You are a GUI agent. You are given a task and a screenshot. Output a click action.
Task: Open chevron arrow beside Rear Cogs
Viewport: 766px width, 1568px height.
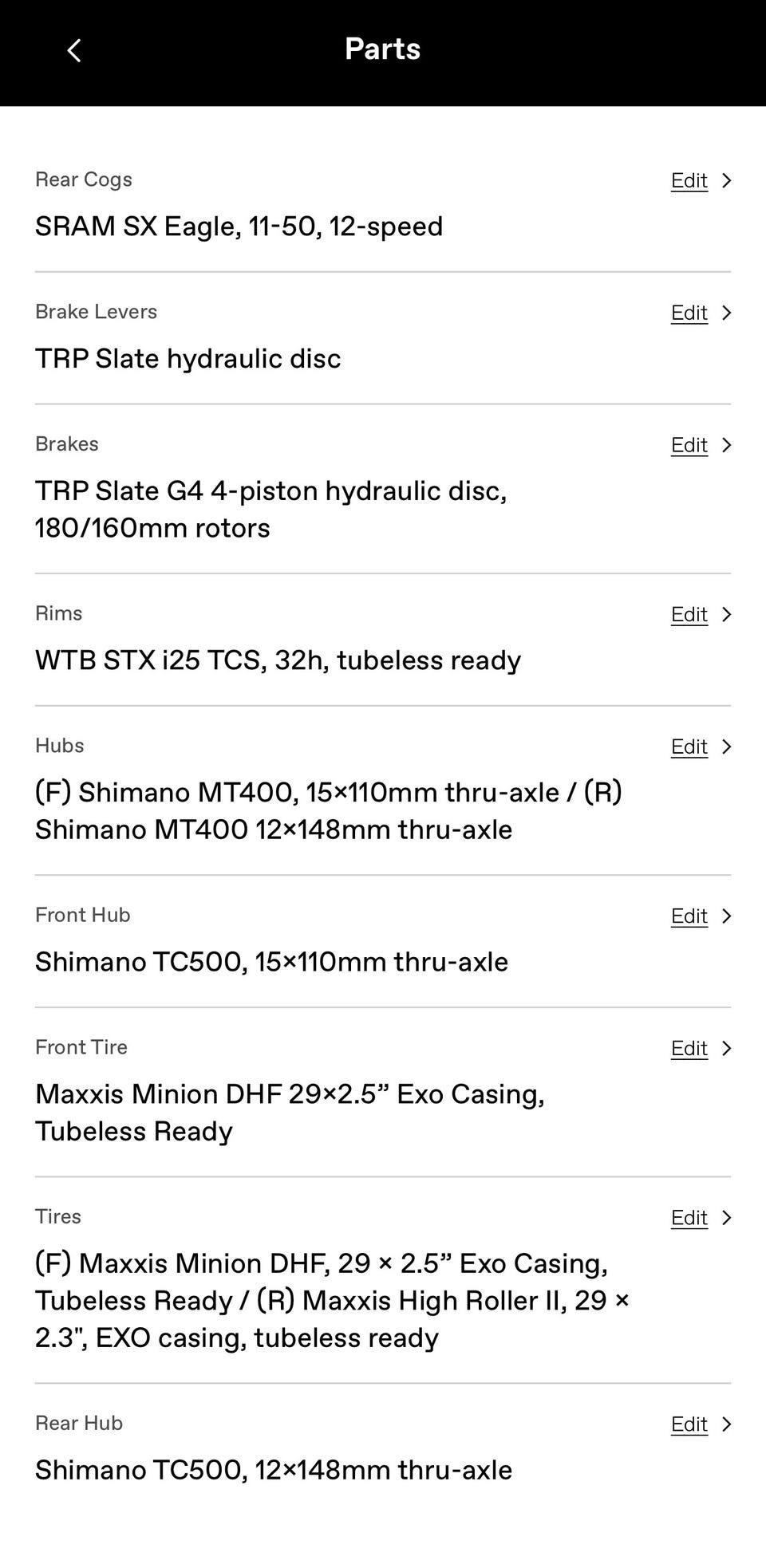726,181
